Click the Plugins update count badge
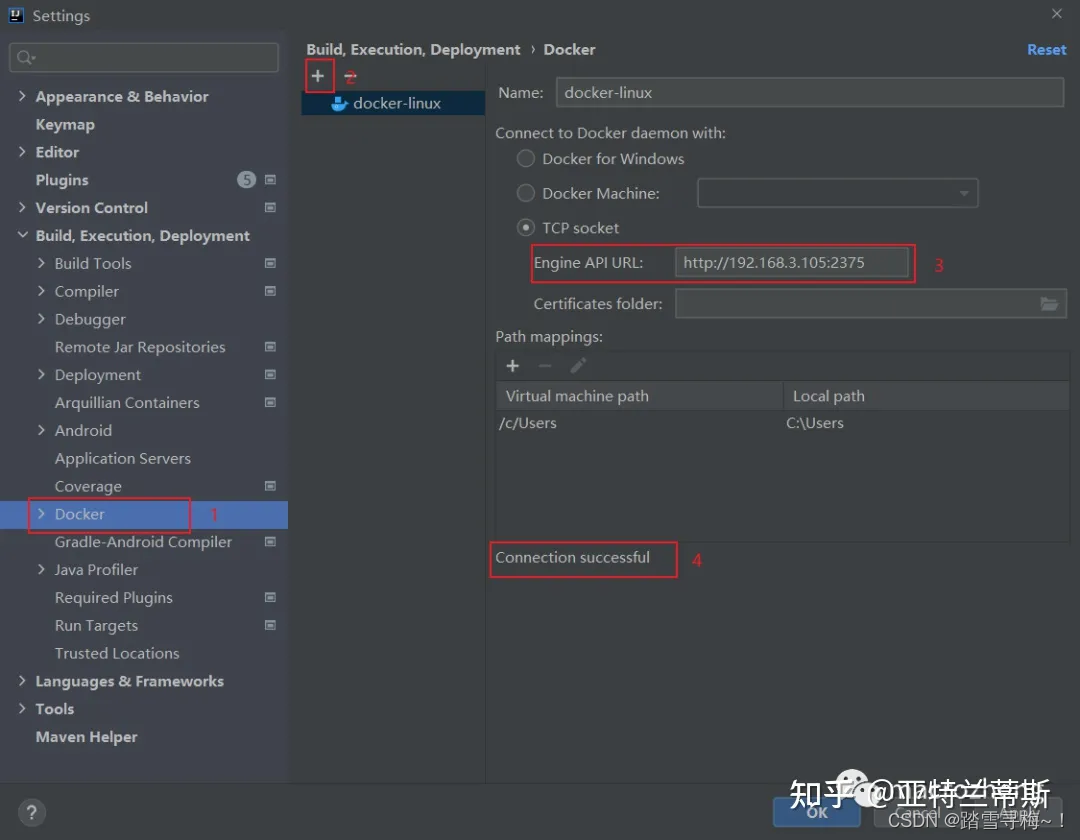 pyautogui.click(x=247, y=180)
